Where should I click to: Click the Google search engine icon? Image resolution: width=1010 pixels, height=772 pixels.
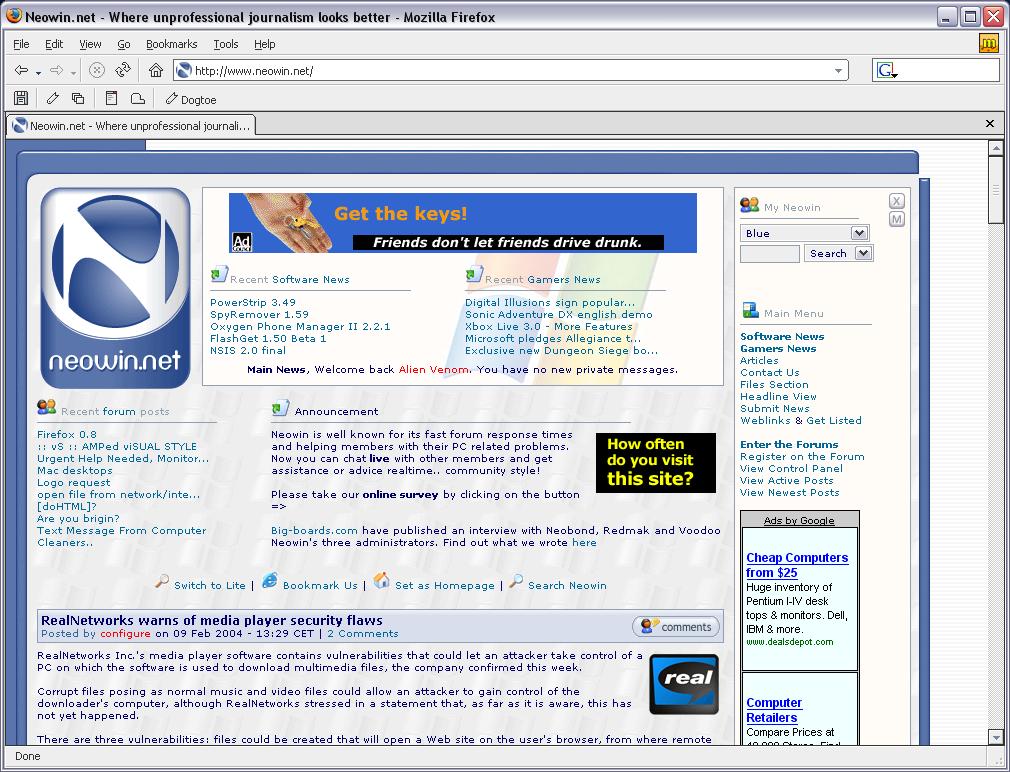[x=886, y=70]
